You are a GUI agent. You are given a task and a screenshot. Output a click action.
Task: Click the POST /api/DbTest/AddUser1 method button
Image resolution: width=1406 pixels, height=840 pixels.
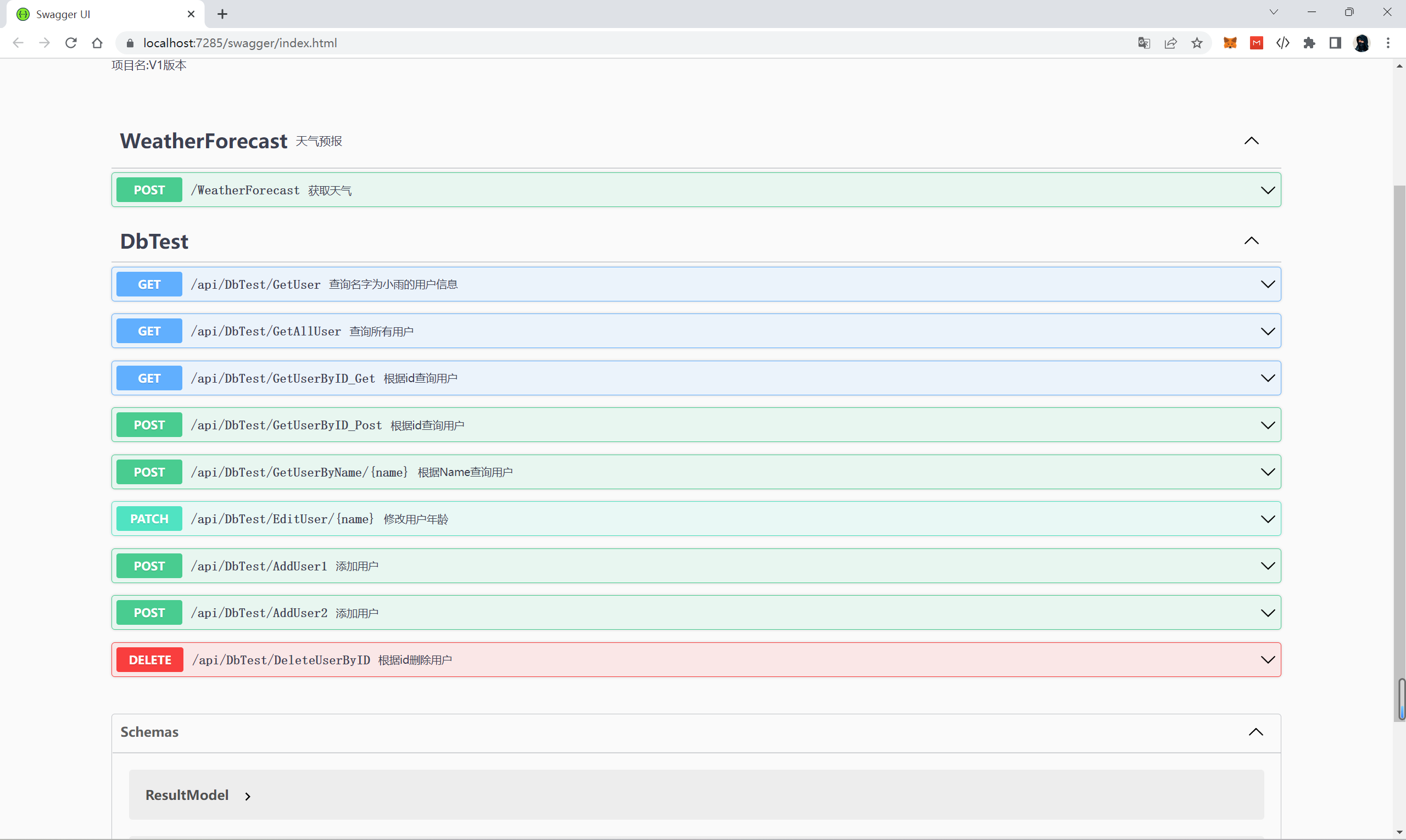click(x=149, y=566)
